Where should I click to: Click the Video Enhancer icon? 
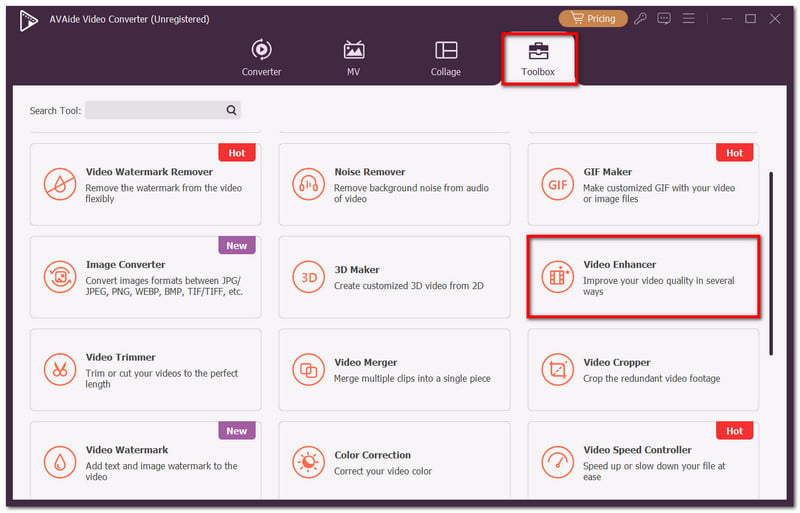coord(557,277)
